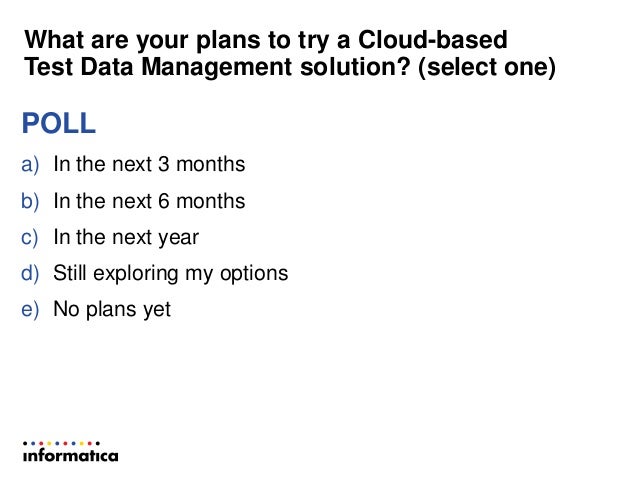Click the first red dot in the logo
Viewport: 638px width, 479px height.
(41, 443)
